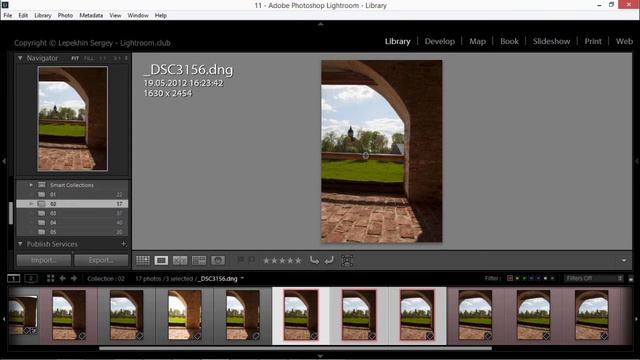Open filmstrip source path dropdown arrow

pyautogui.click(x=242, y=278)
